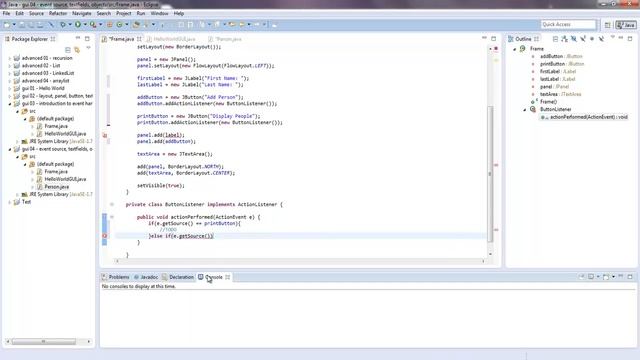Open the Debug configurations dropdown arrow
Viewport: 640px width, 360px height.
click(70, 25)
